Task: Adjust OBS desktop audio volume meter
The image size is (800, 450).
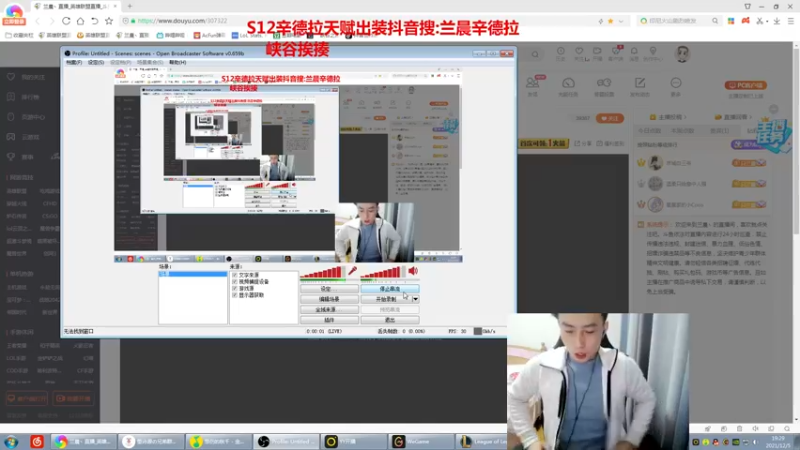Action: pyautogui.click(x=383, y=273)
